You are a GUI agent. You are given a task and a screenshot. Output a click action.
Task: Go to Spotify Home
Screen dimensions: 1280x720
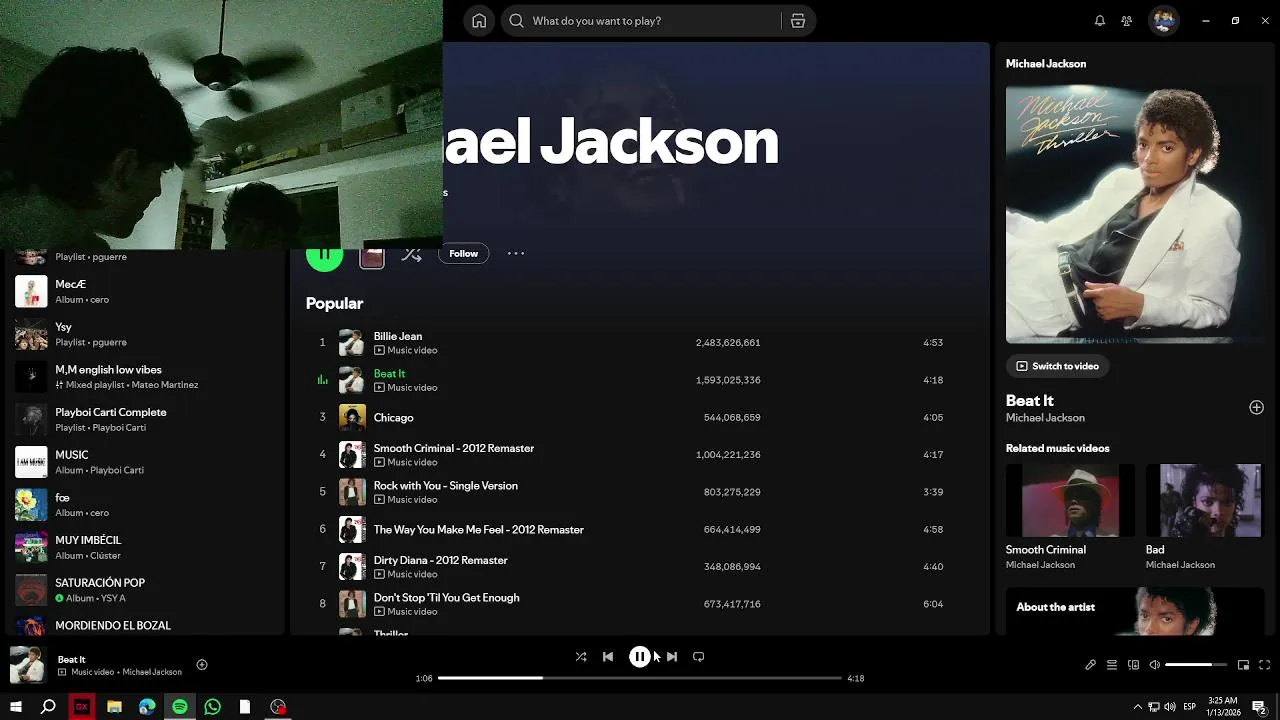click(479, 21)
